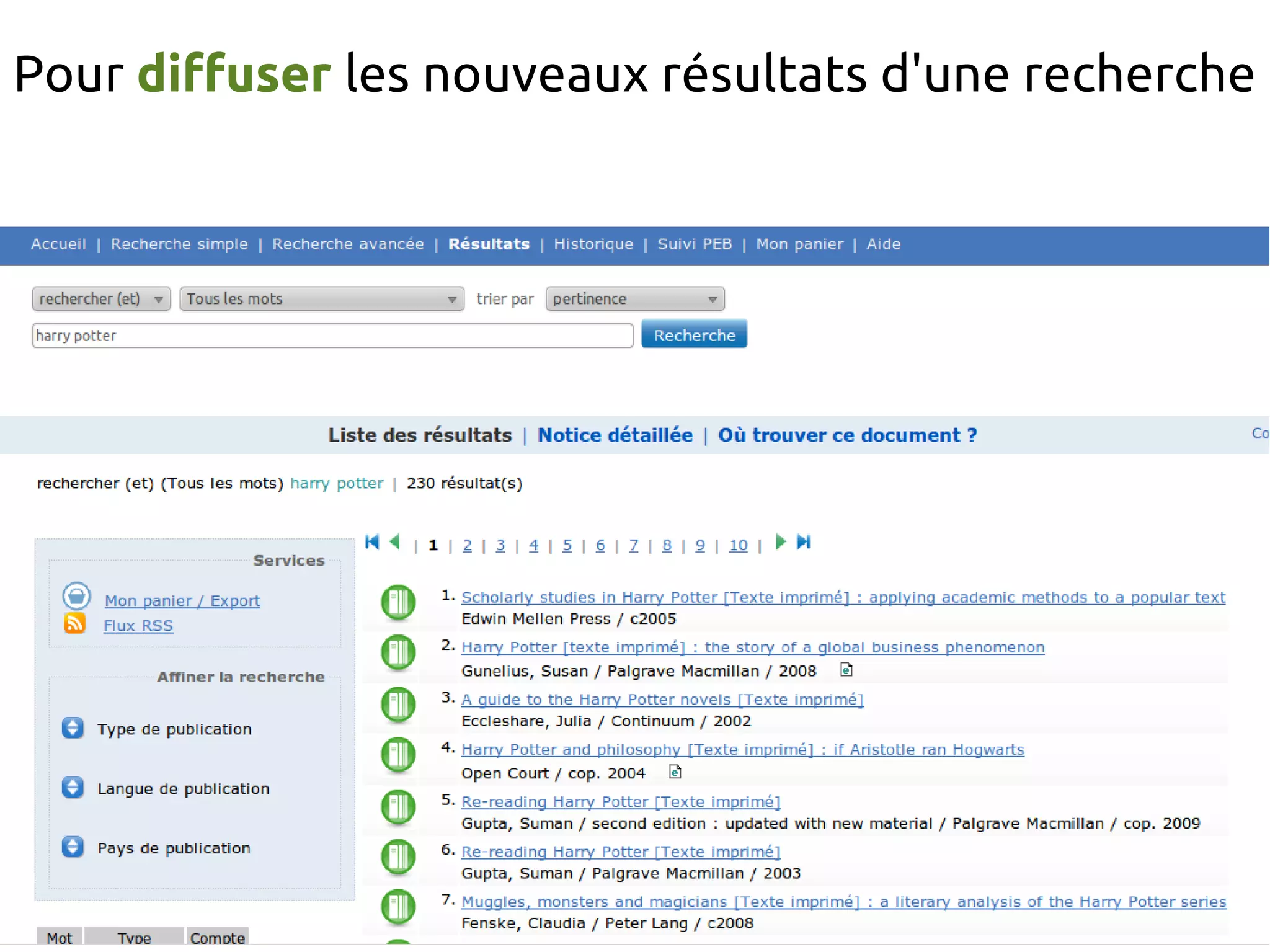Open Harry Potter global business phenomenon title
This screenshot has width=1270, height=952.
point(753,647)
